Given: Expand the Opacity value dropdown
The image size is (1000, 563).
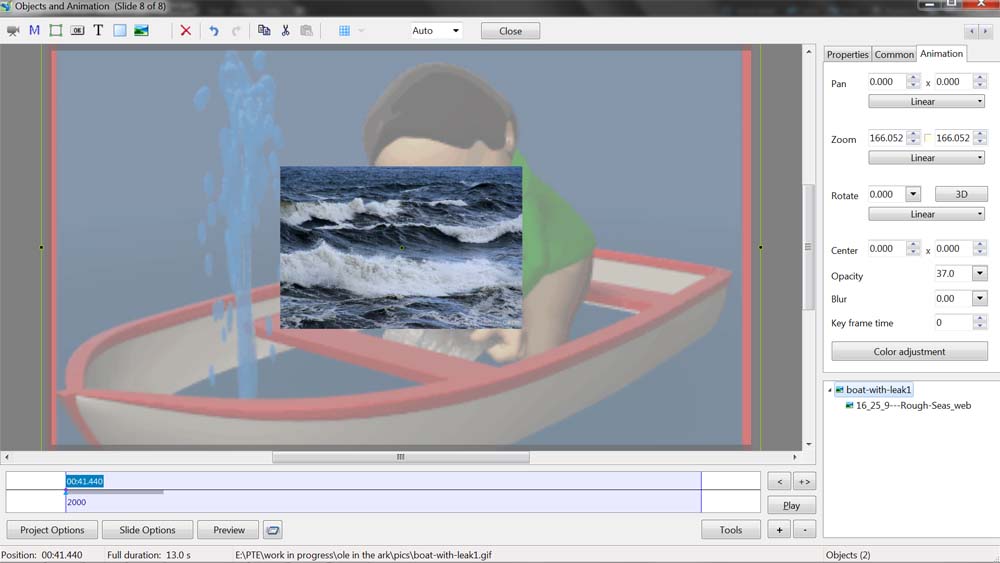Looking at the screenshot, I should (979, 274).
